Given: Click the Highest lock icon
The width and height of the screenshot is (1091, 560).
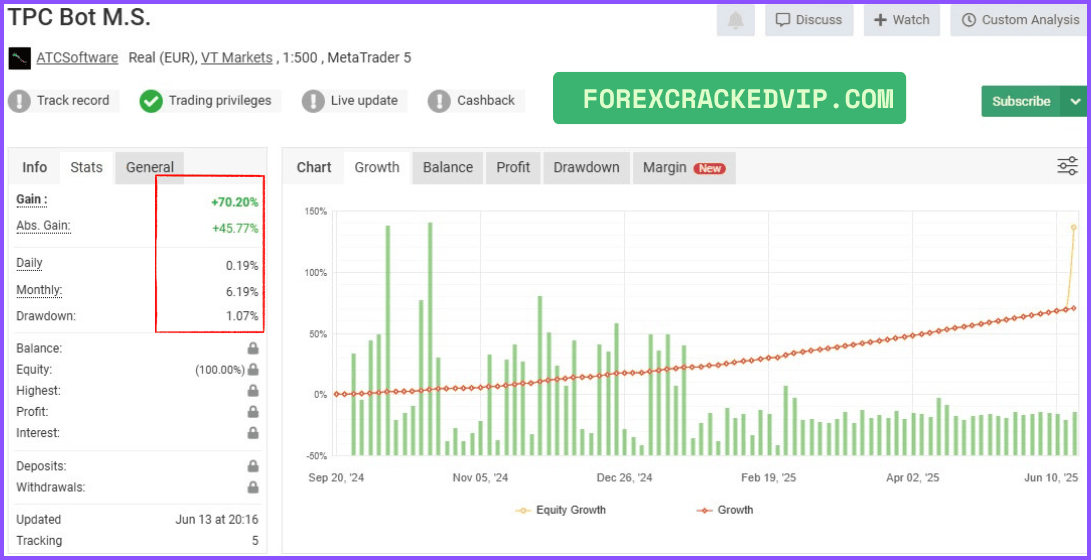Looking at the screenshot, I should pos(253,391).
